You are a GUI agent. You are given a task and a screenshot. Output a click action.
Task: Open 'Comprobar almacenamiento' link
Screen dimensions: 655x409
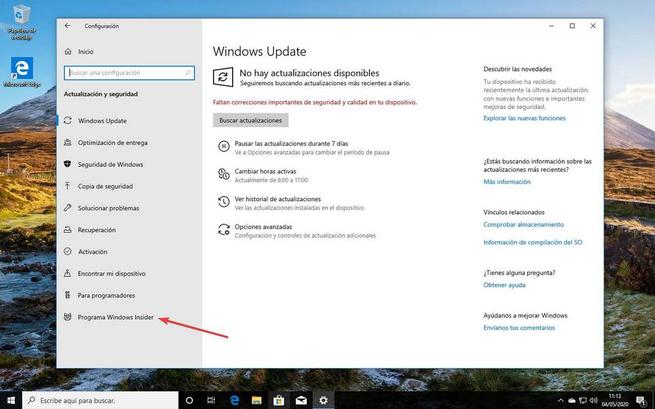(x=523, y=225)
